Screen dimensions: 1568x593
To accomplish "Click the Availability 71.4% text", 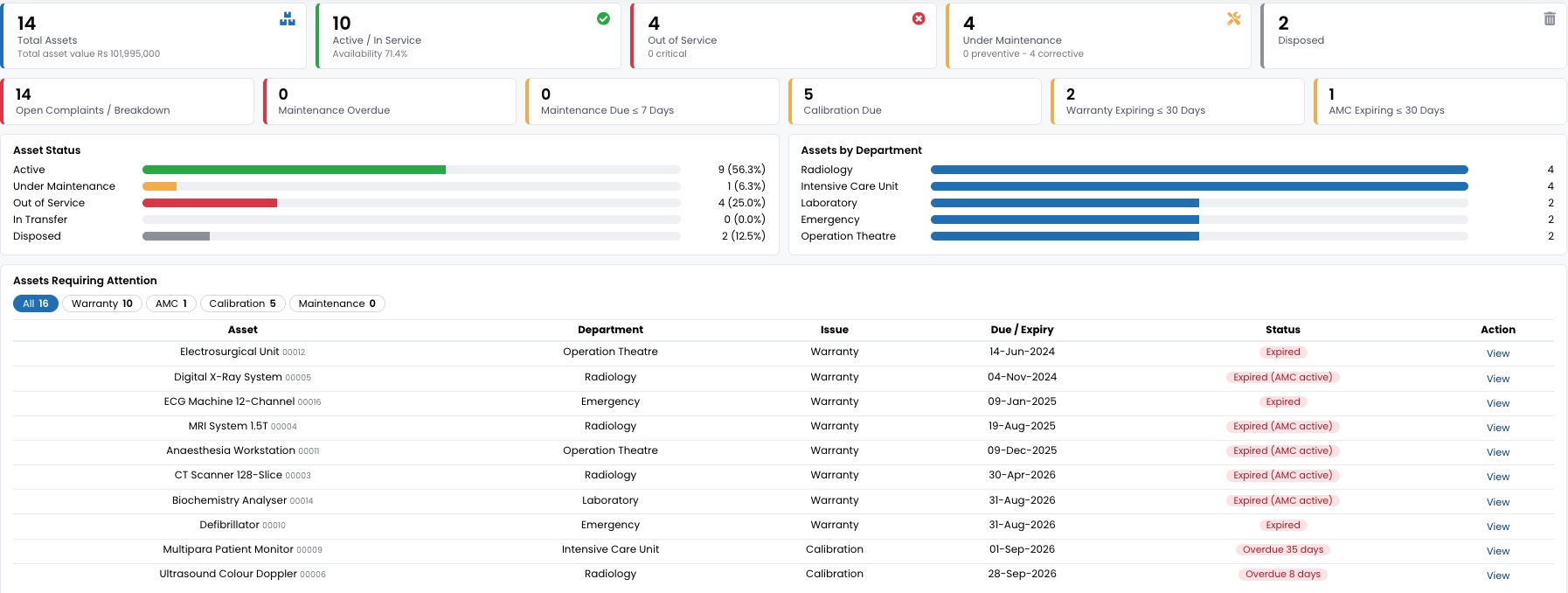I will tap(370, 53).
